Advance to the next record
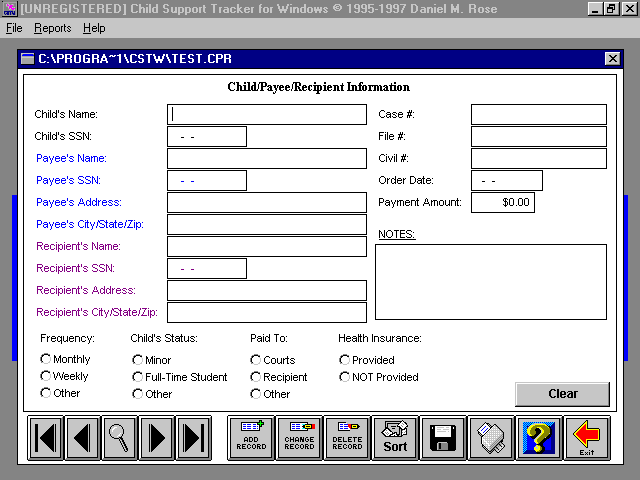This screenshot has height=480, width=640. click(x=157, y=438)
